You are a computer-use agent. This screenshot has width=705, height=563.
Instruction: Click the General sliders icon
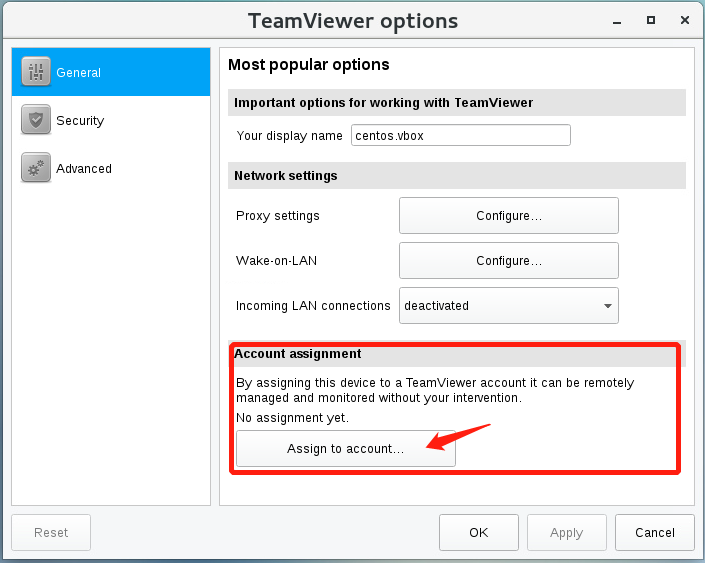pos(36,71)
